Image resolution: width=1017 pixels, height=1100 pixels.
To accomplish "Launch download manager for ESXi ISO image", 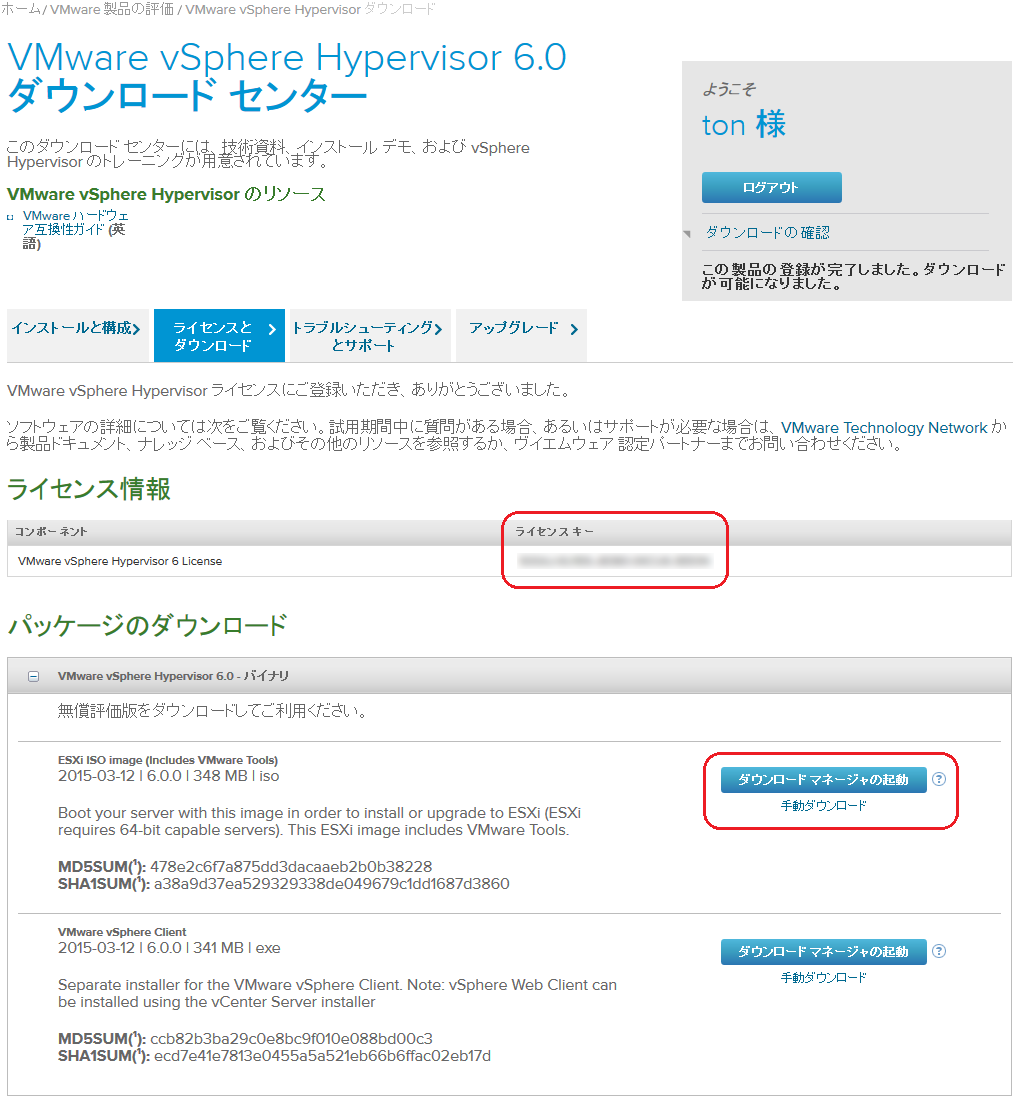I will coord(823,780).
